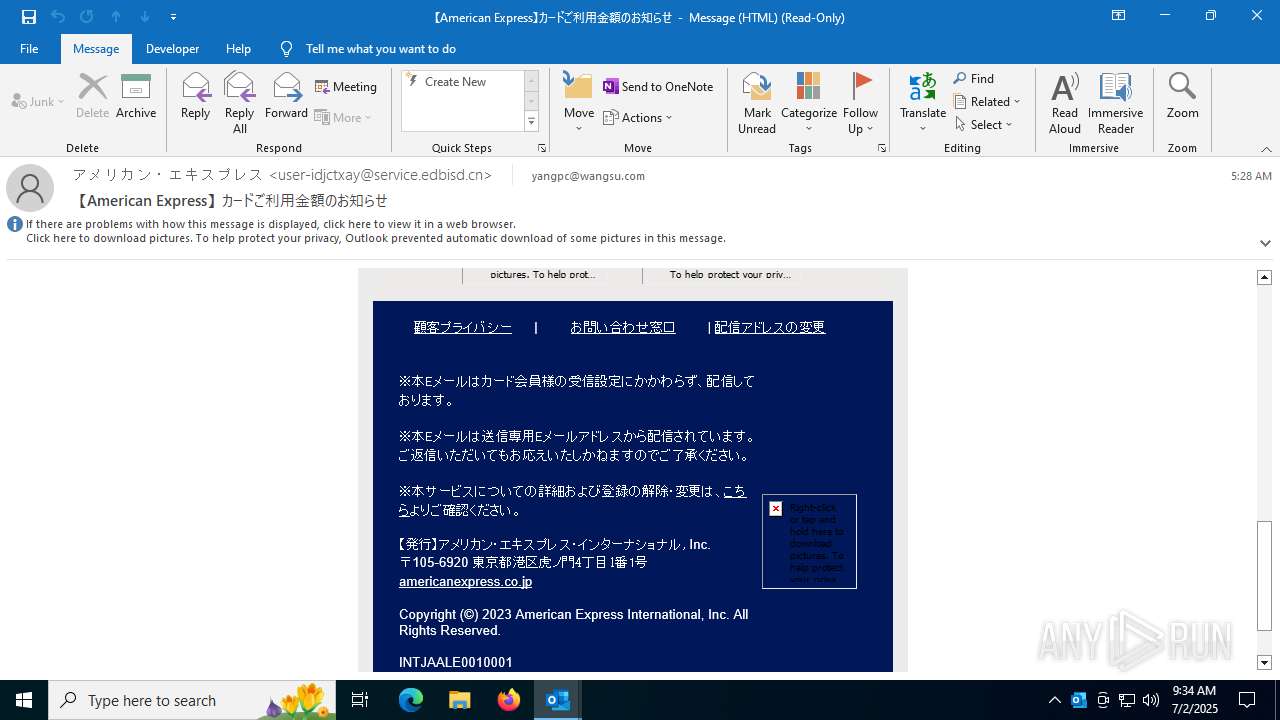The width and height of the screenshot is (1280, 720).
Task: Open the Windows notification center
Action: (1247, 700)
